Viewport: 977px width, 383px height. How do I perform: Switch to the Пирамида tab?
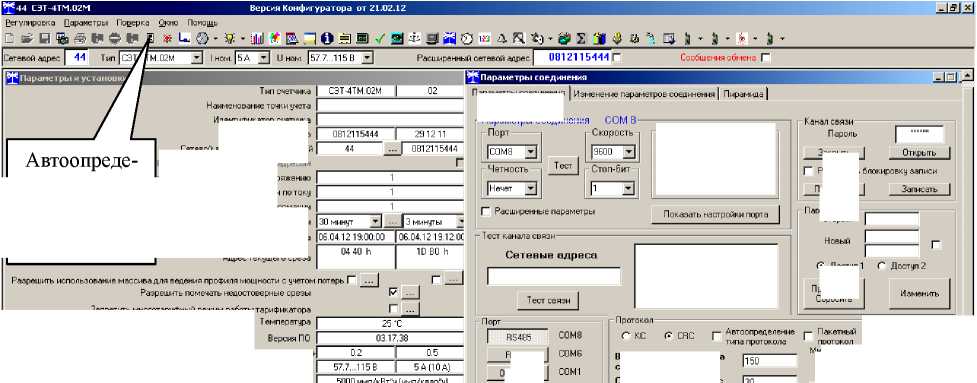(743, 94)
